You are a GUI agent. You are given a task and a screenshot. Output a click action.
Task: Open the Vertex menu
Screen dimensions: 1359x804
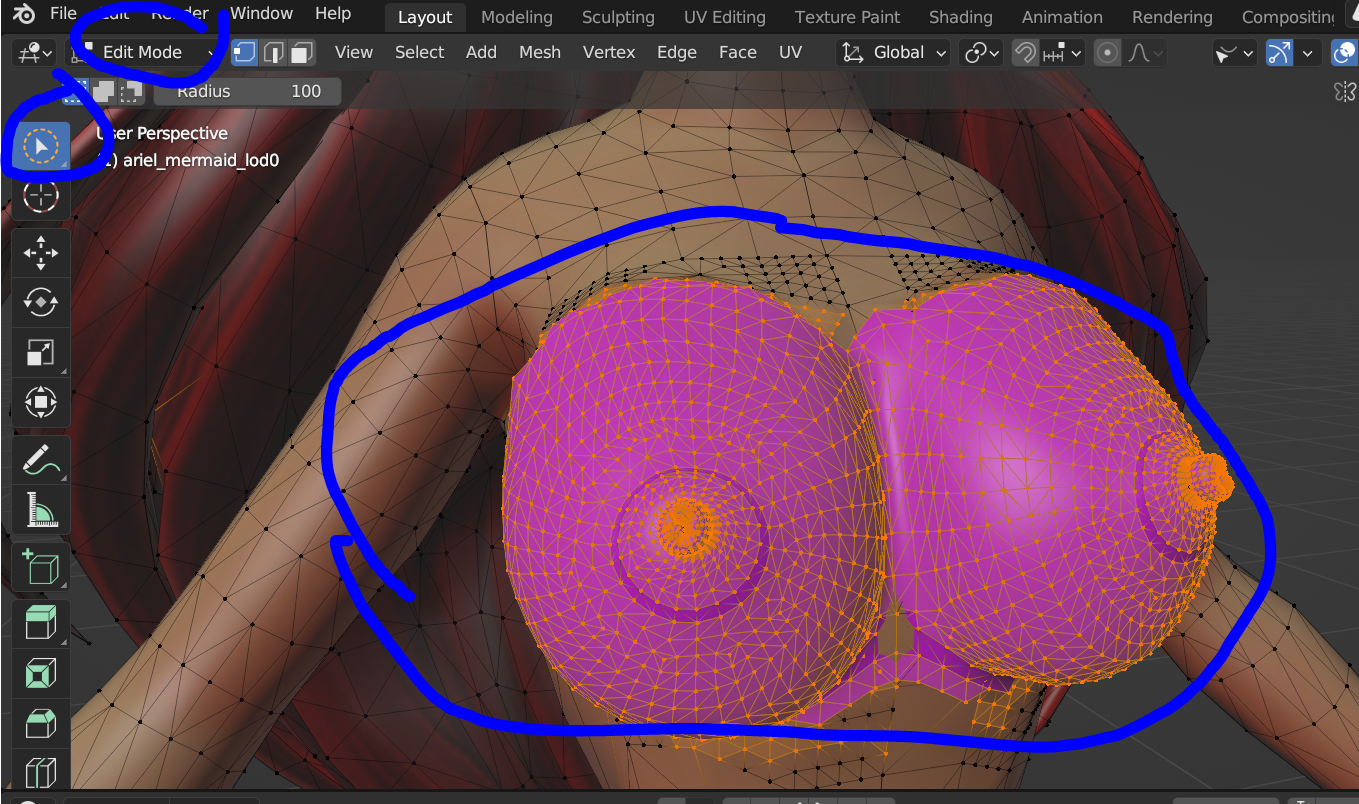[609, 53]
